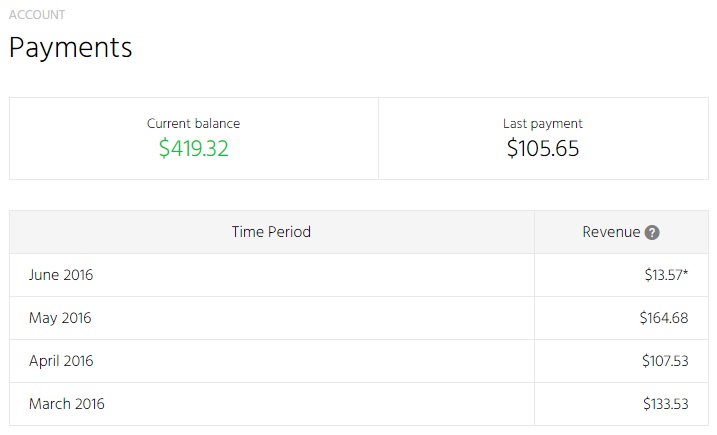The image size is (717, 435).
Task: Click the Revenue column header text
Action: [611, 232]
